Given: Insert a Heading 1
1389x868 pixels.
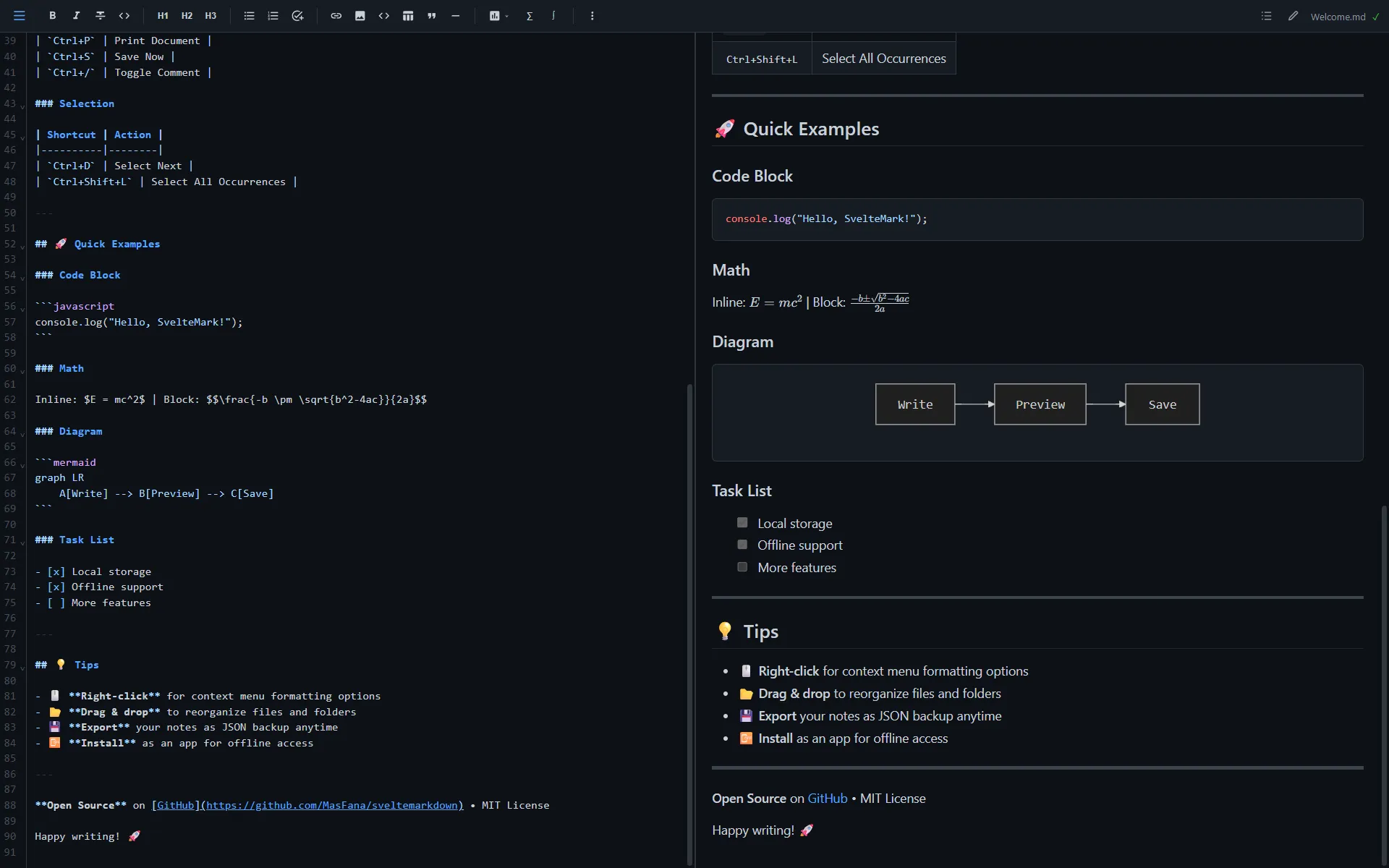Looking at the screenshot, I should point(163,16).
